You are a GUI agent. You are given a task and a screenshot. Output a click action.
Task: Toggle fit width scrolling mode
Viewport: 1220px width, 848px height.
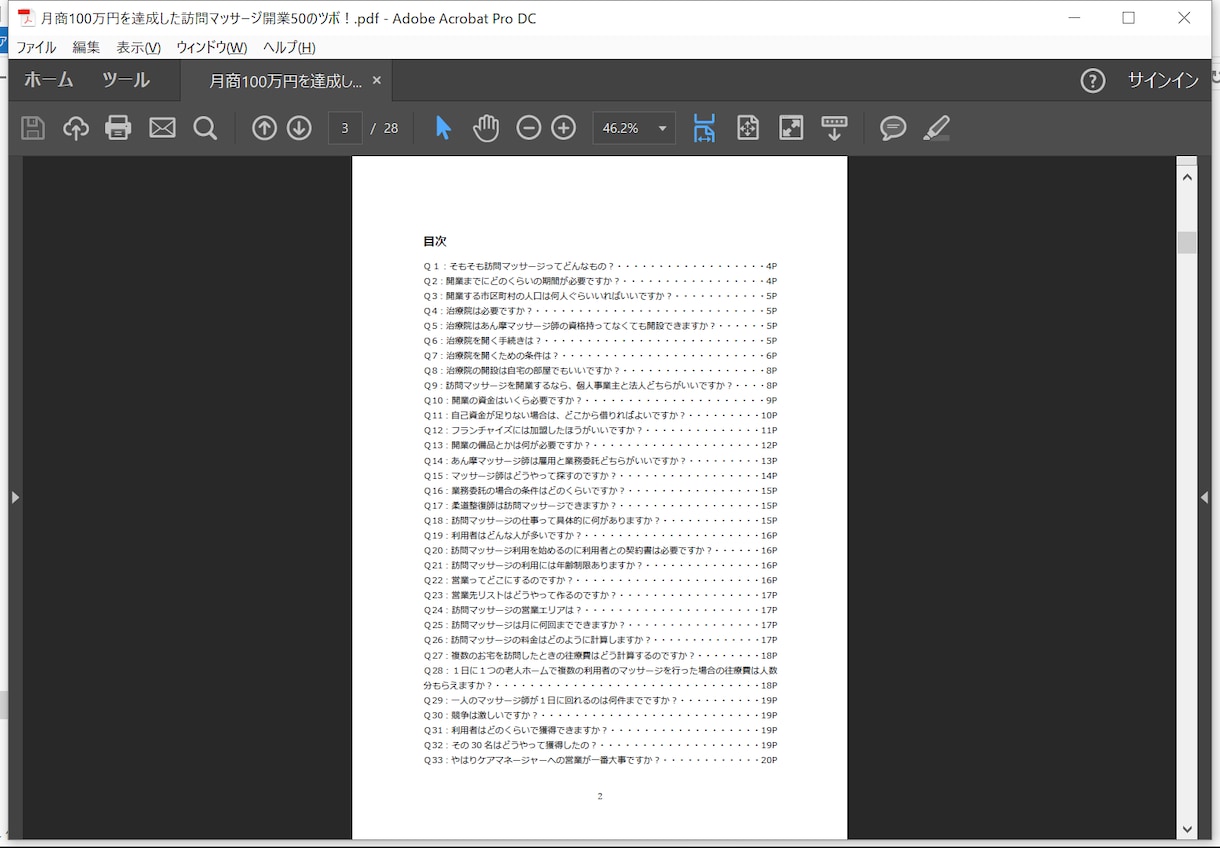(704, 128)
